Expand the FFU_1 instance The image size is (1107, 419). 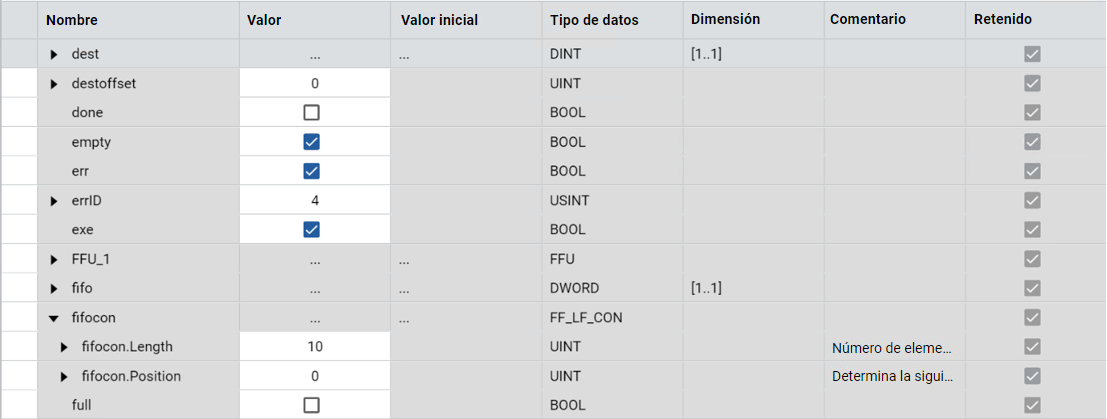click(x=54, y=260)
